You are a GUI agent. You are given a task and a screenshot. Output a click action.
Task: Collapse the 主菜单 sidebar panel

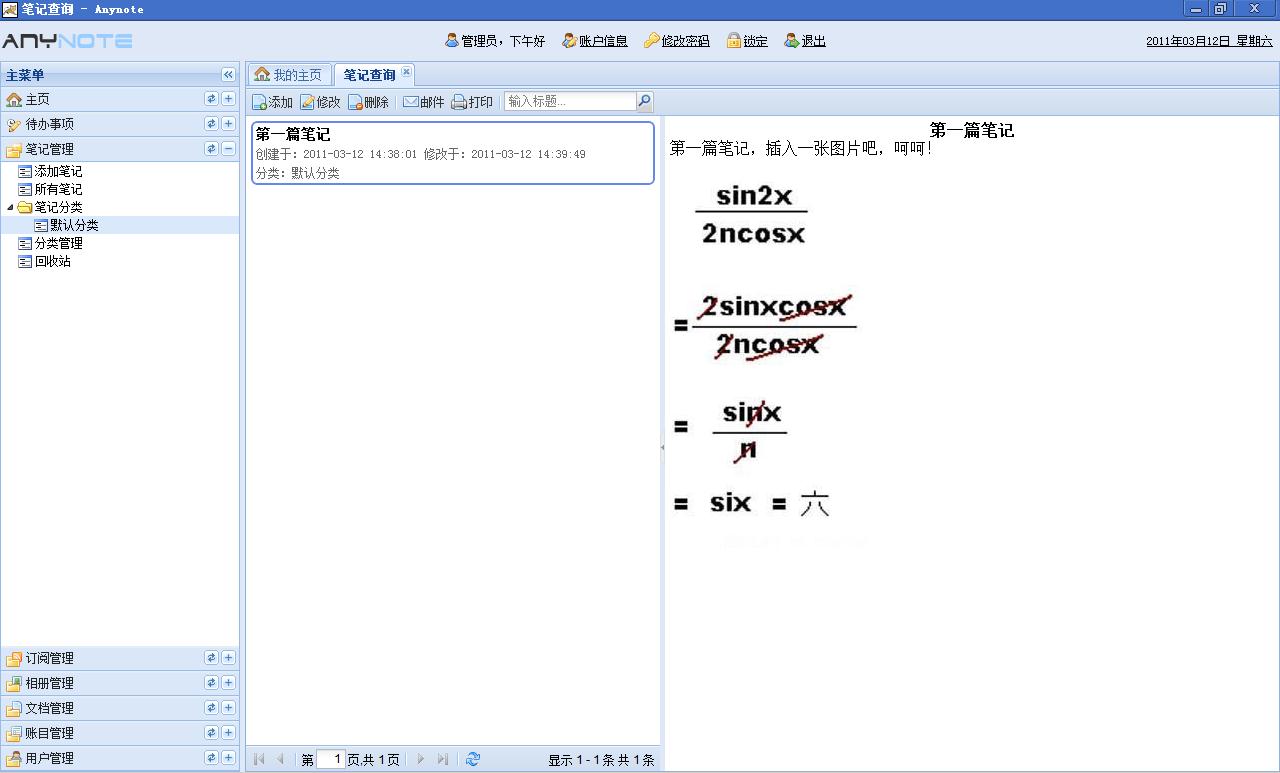coord(228,75)
